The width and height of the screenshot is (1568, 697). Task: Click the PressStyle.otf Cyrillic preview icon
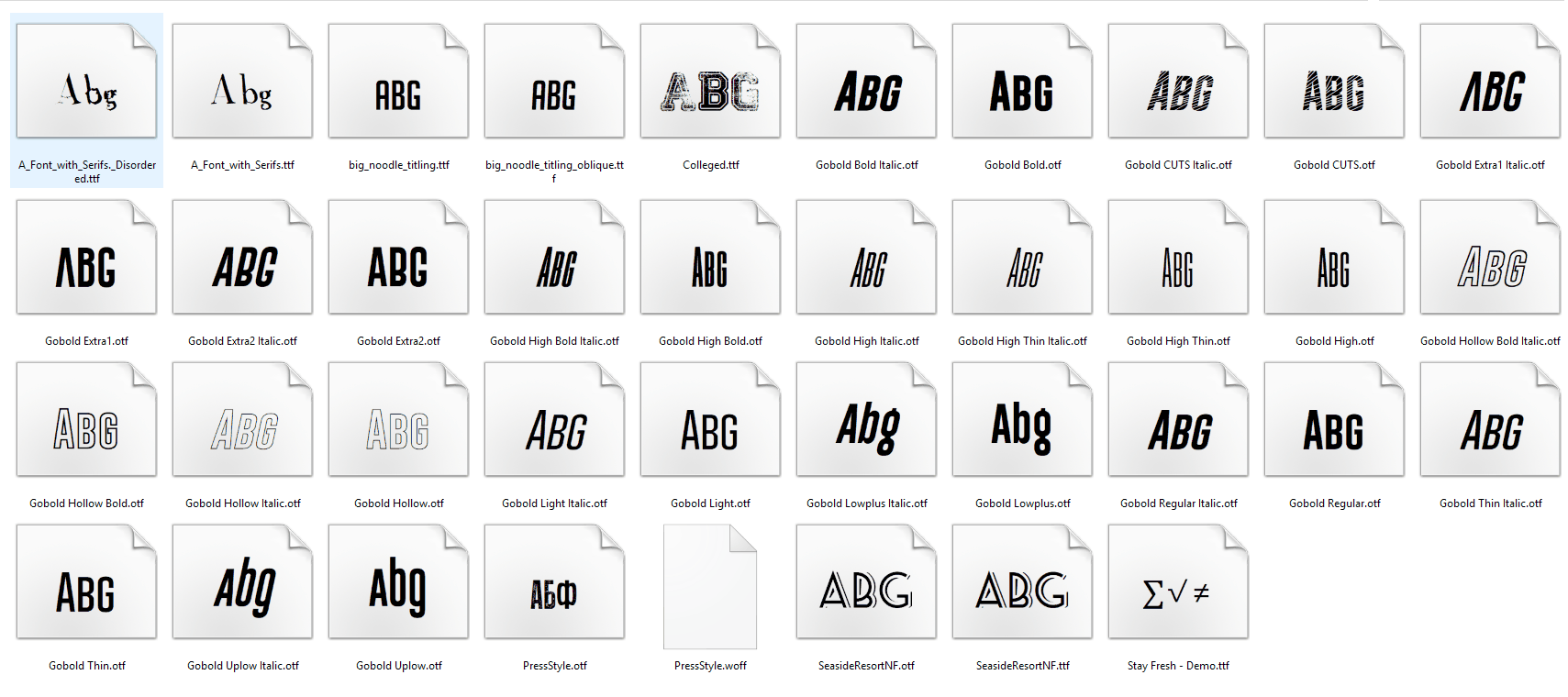click(x=554, y=583)
